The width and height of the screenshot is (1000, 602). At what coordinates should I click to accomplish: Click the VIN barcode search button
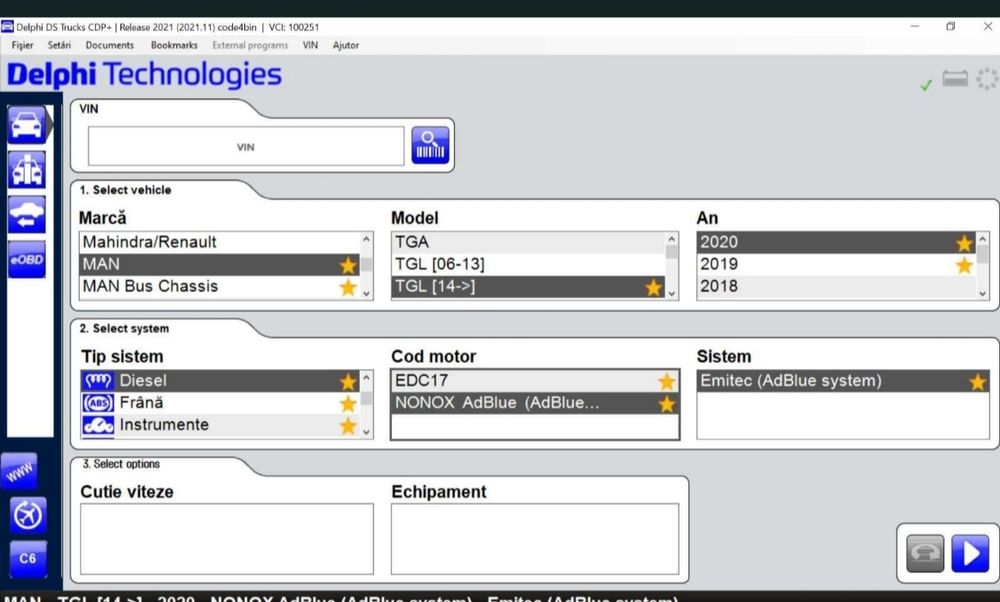tap(430, 145)
